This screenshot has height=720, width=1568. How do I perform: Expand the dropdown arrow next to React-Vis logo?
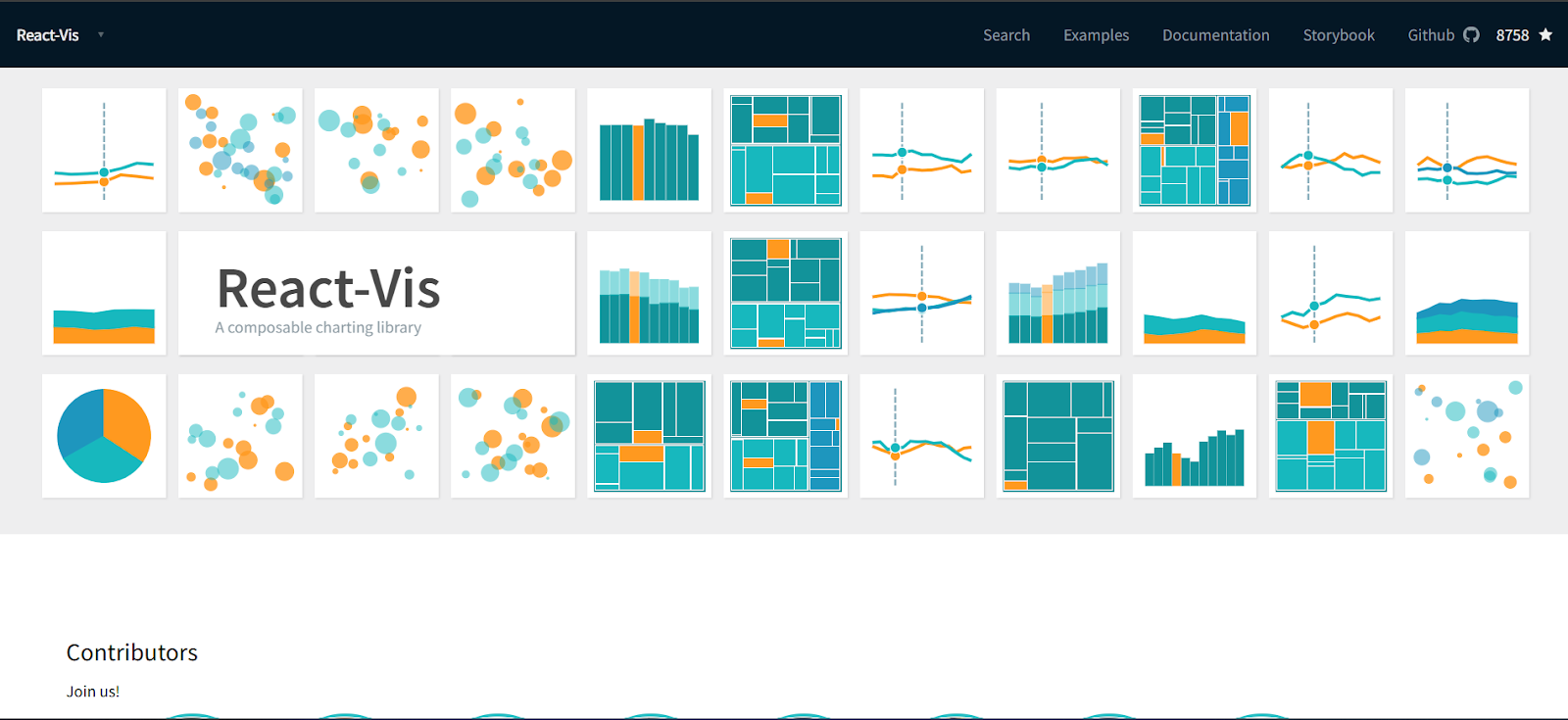pos(100,35)
